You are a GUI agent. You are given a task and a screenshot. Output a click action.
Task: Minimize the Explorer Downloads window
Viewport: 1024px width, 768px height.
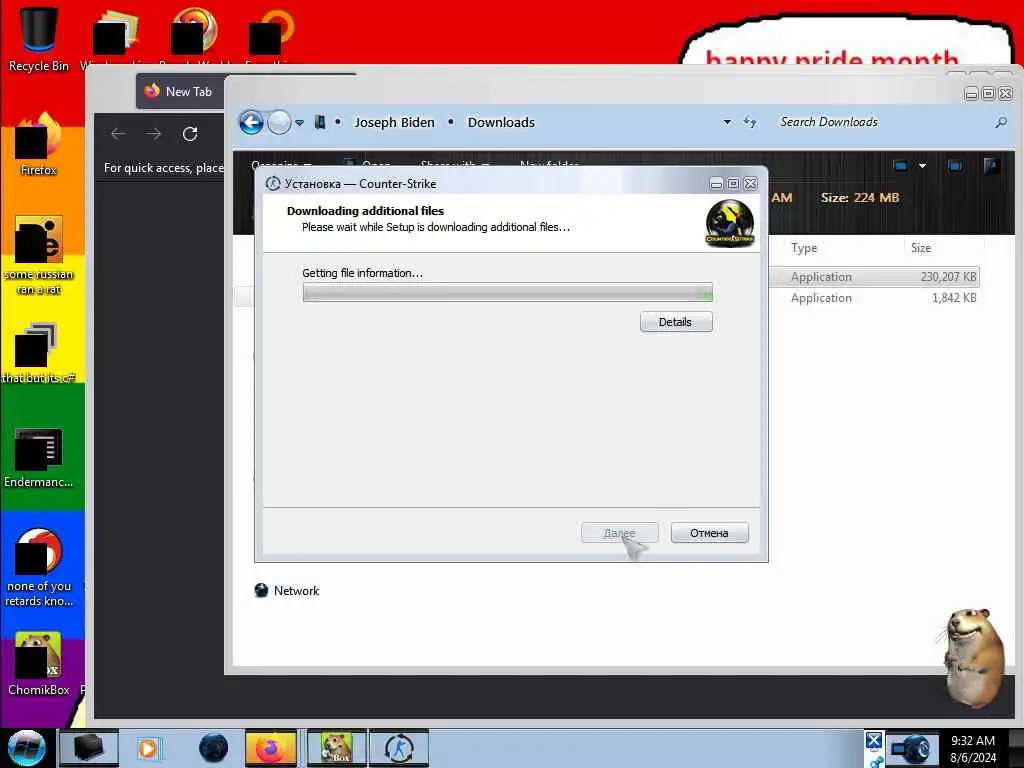(972, 94)
